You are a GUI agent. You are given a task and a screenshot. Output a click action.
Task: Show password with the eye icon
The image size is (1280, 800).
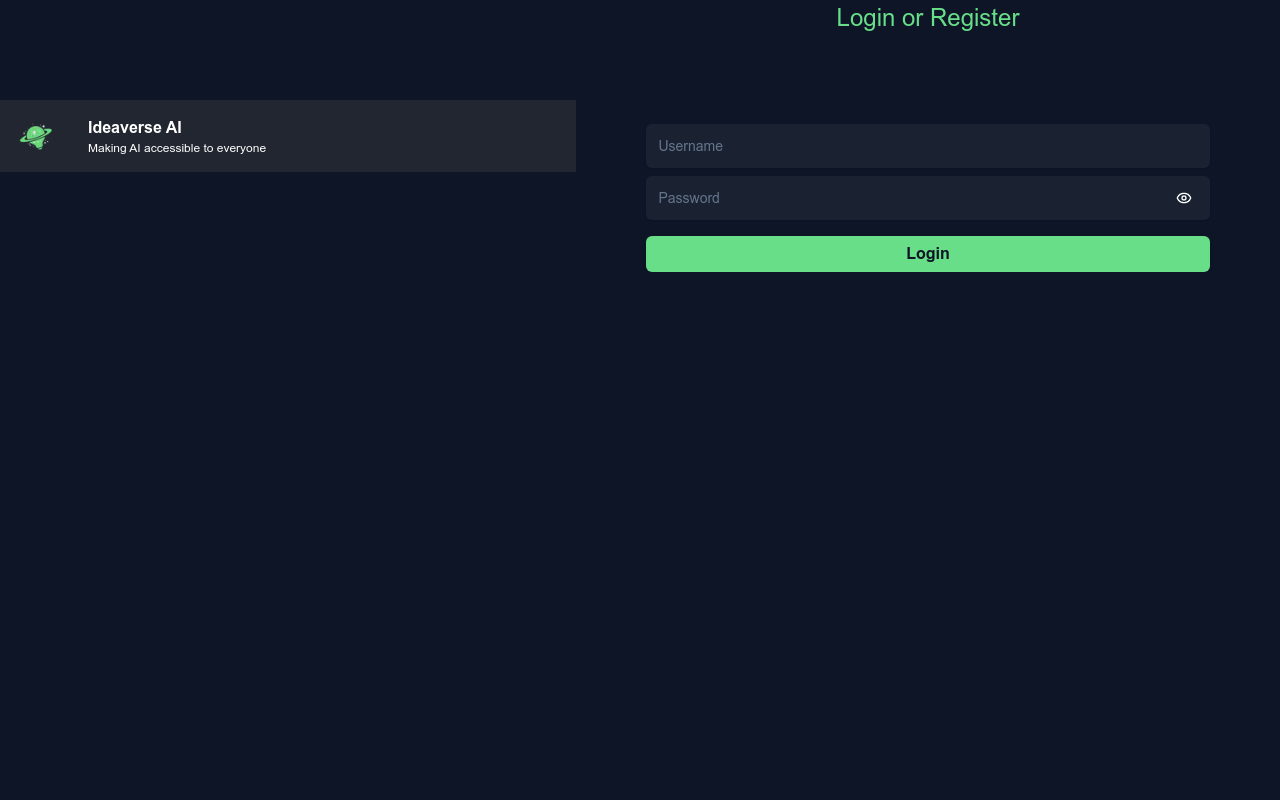pyautogui.click(x=1184, y=198)
